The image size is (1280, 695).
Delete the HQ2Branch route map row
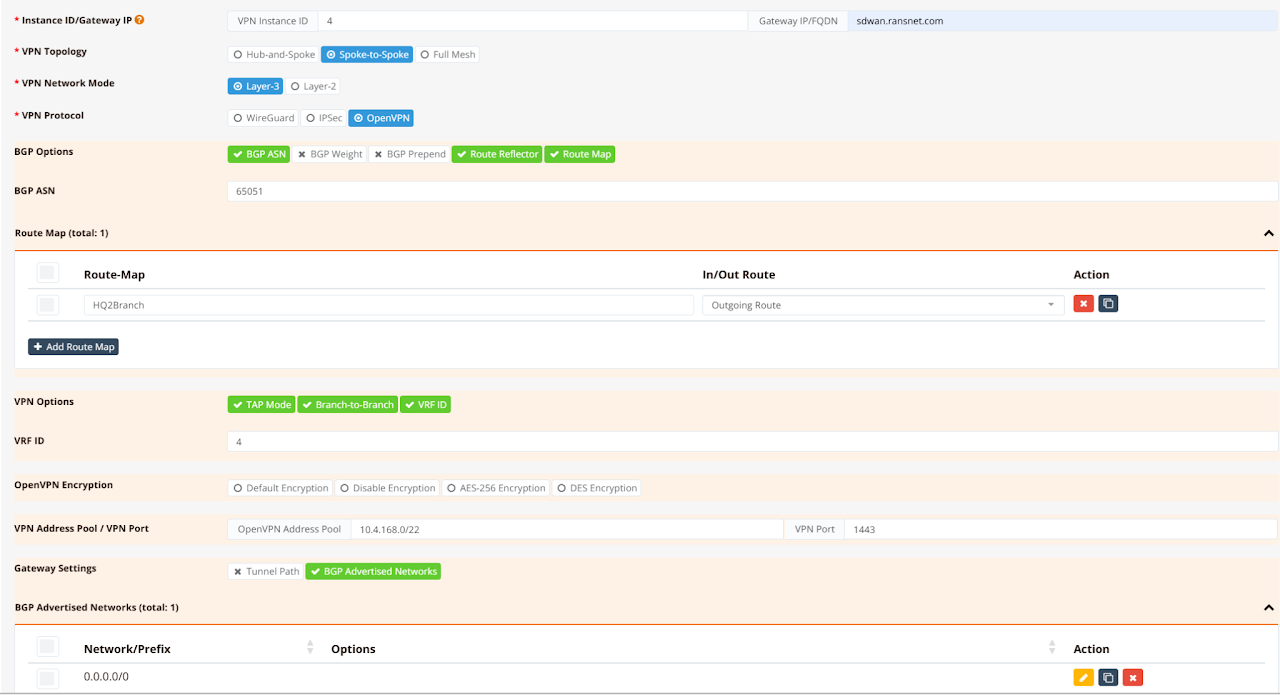1083,304
